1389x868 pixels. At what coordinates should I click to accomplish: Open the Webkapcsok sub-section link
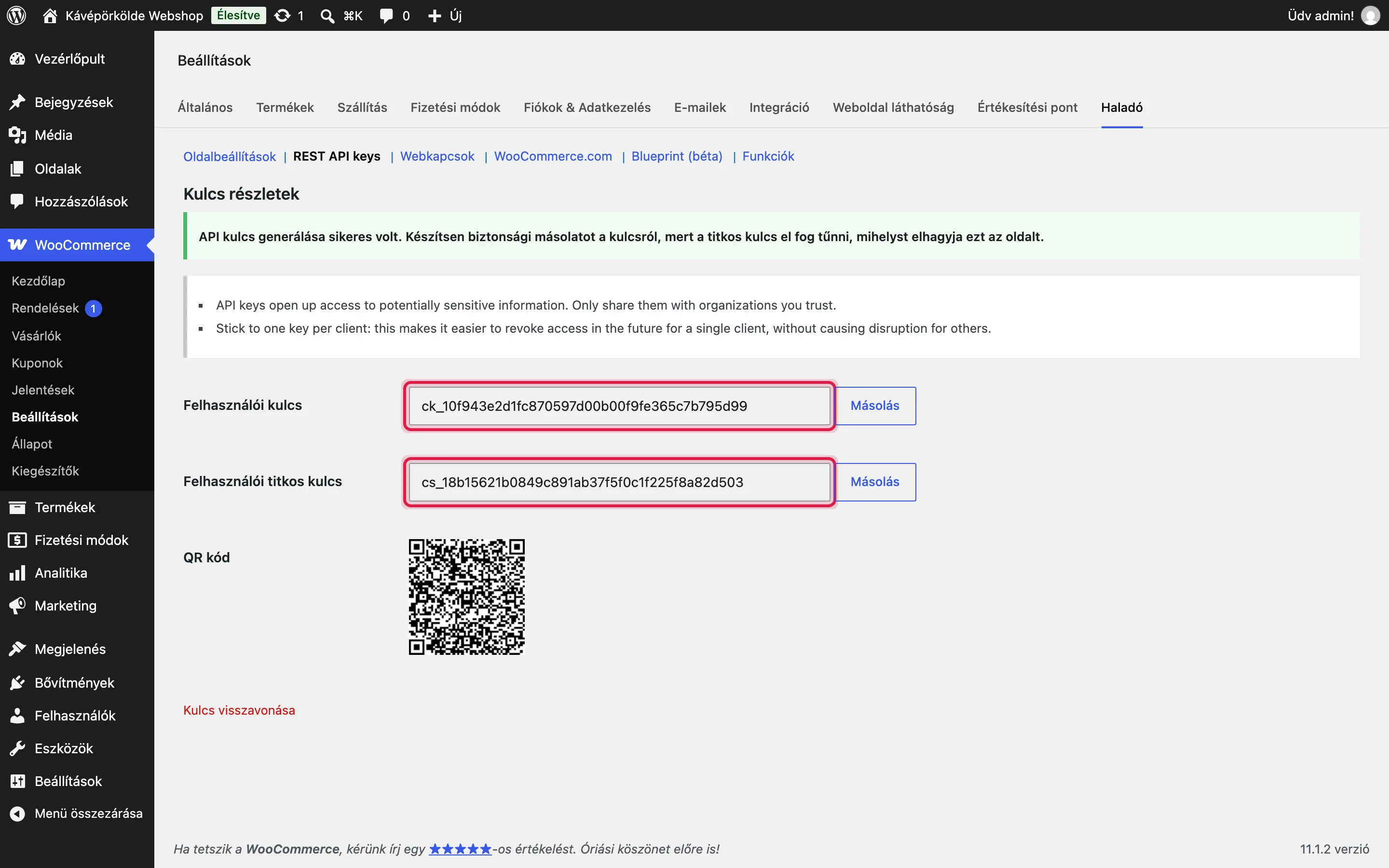(x=437, y=156)
